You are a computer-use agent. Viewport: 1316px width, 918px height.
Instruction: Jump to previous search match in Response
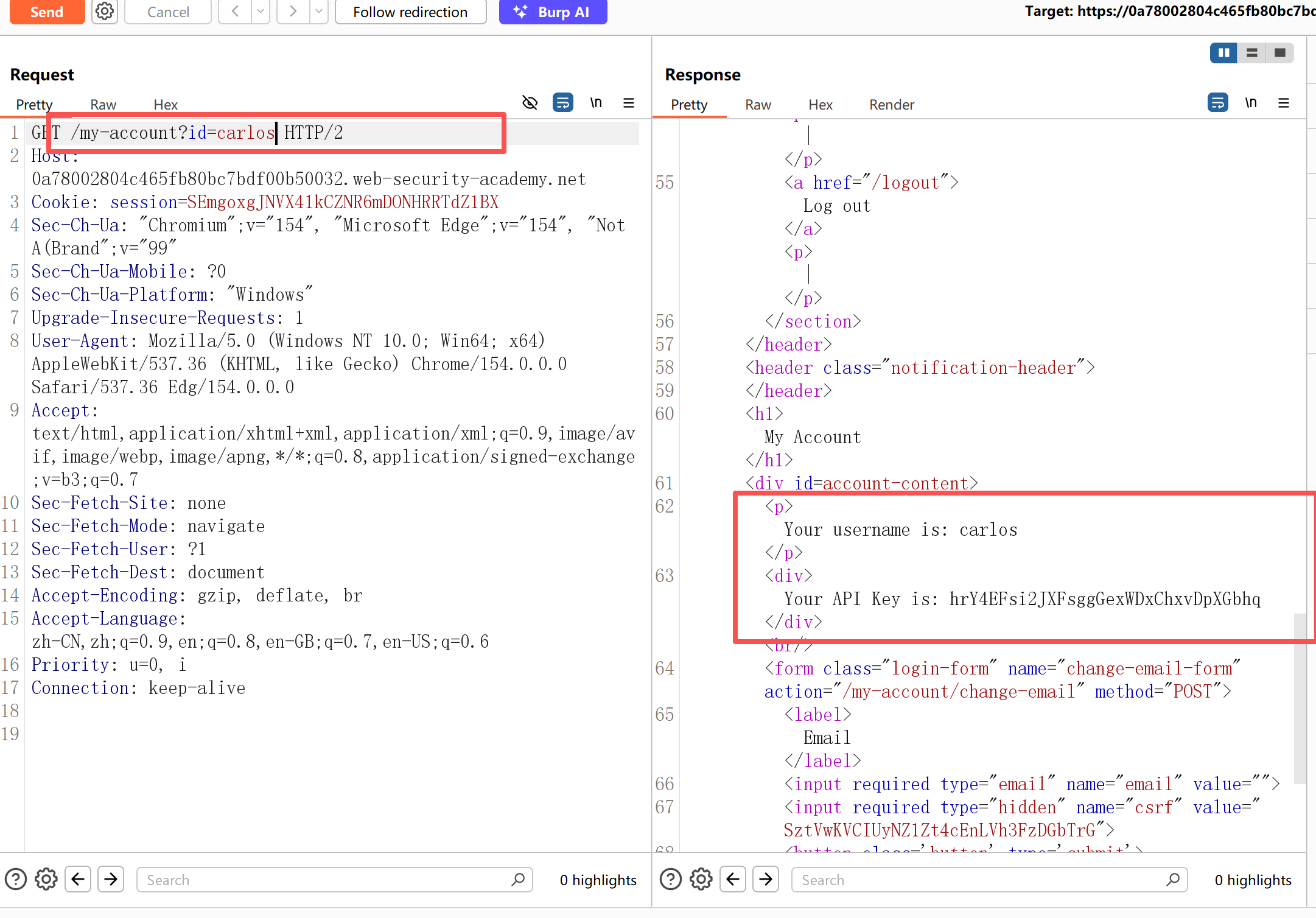[733, 879]
